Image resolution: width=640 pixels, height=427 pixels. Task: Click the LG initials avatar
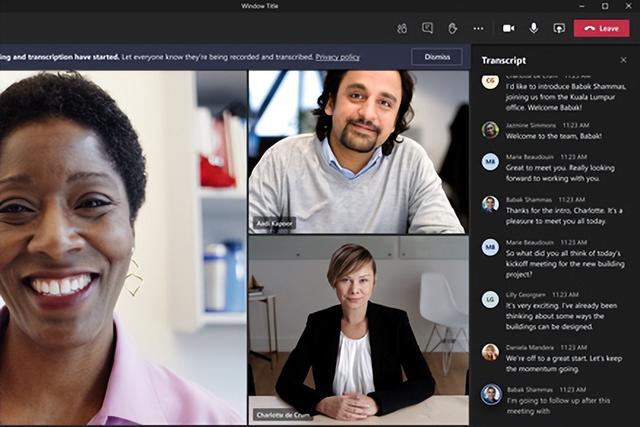(x=490, y=300)
